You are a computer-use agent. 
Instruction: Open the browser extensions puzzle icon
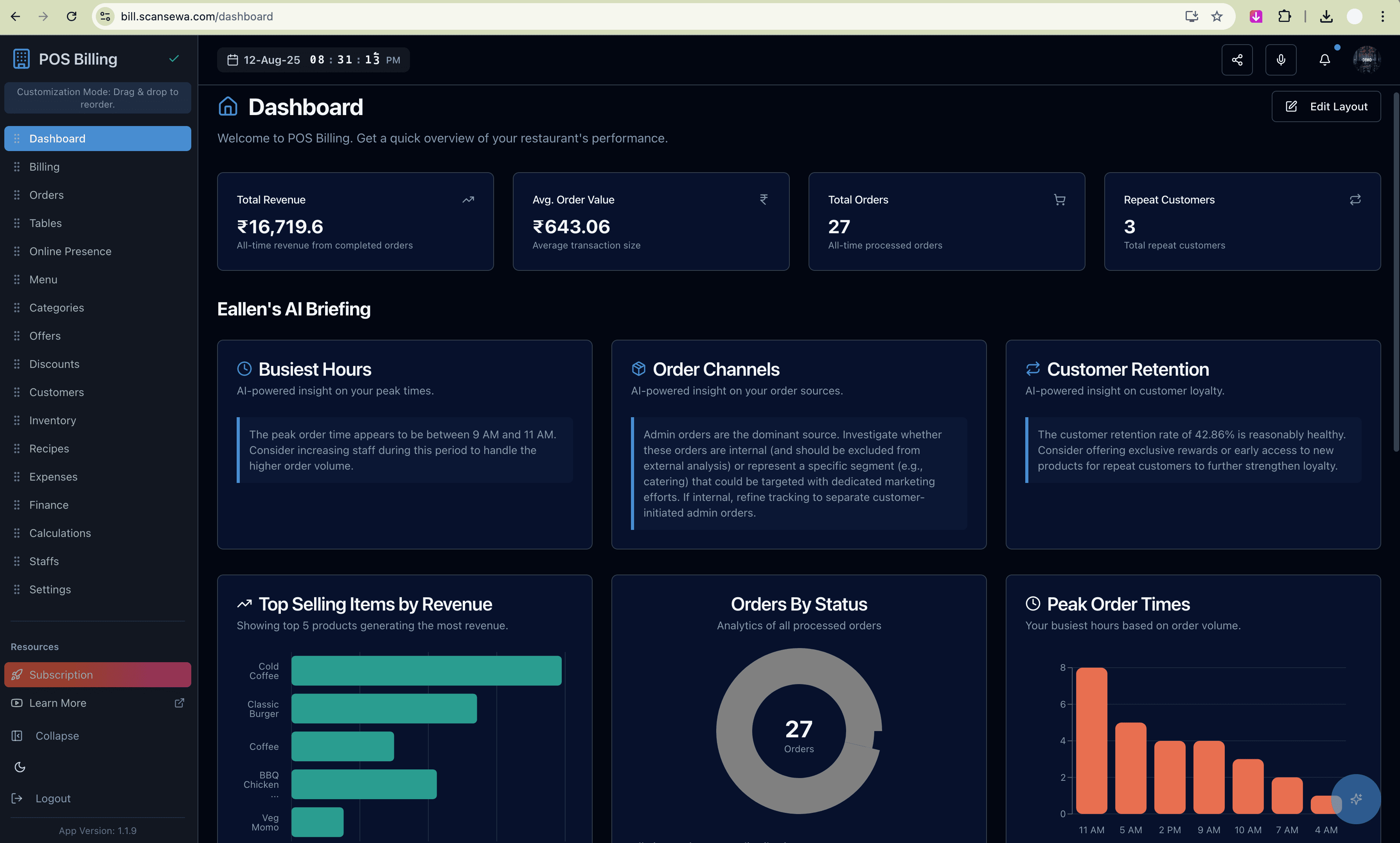coord(1284,16)
